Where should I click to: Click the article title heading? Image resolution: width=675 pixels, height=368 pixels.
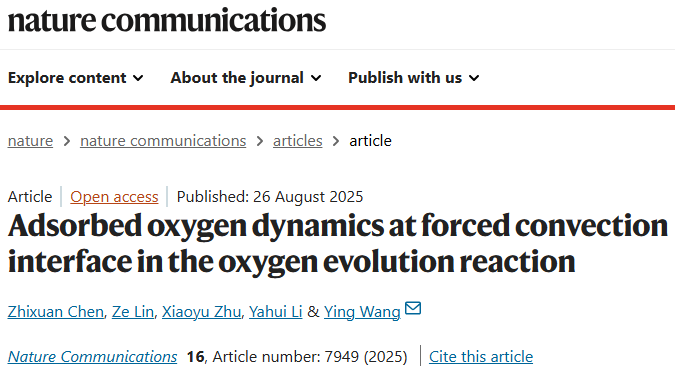coord(338,243)
